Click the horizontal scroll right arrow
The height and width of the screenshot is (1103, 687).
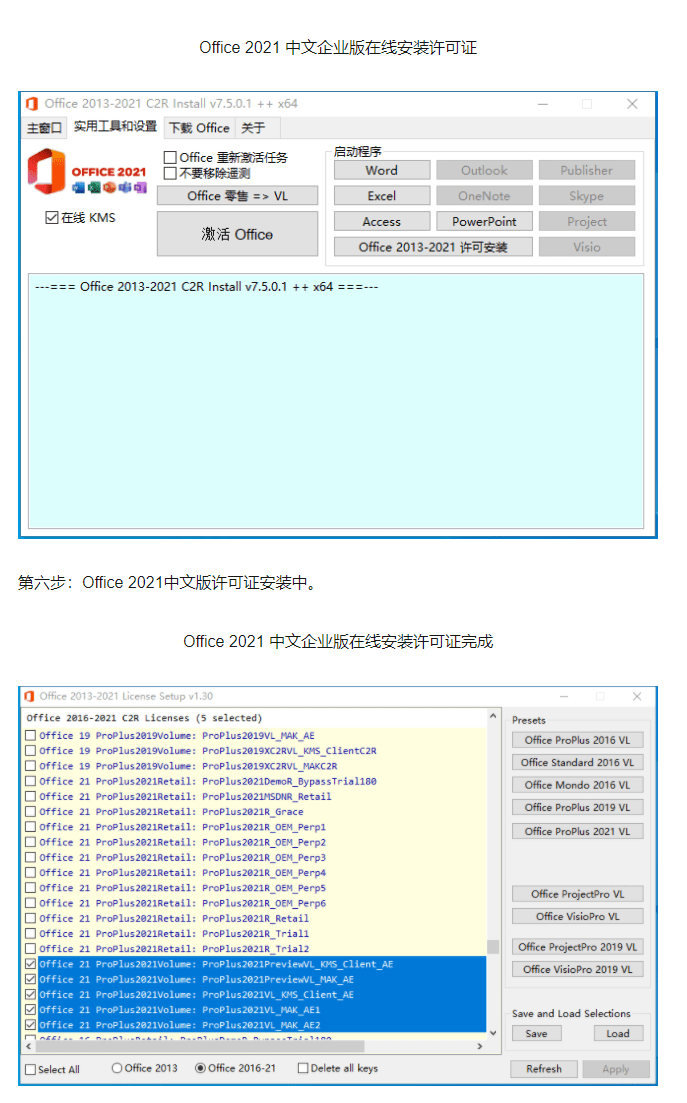coord(480,1047)
